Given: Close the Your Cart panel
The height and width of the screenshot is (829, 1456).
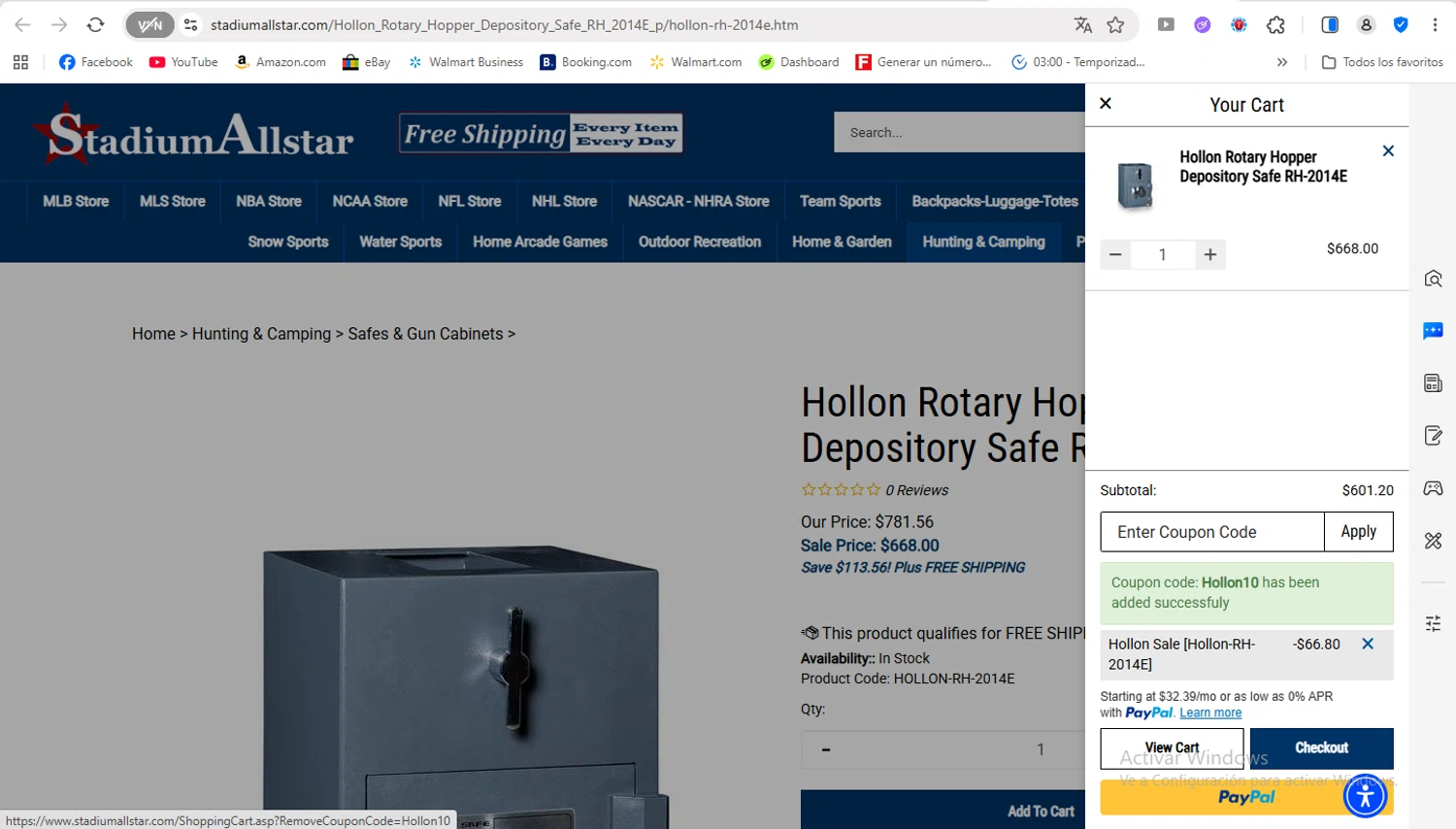Looking at the screenshot, I should point(1105,103).
